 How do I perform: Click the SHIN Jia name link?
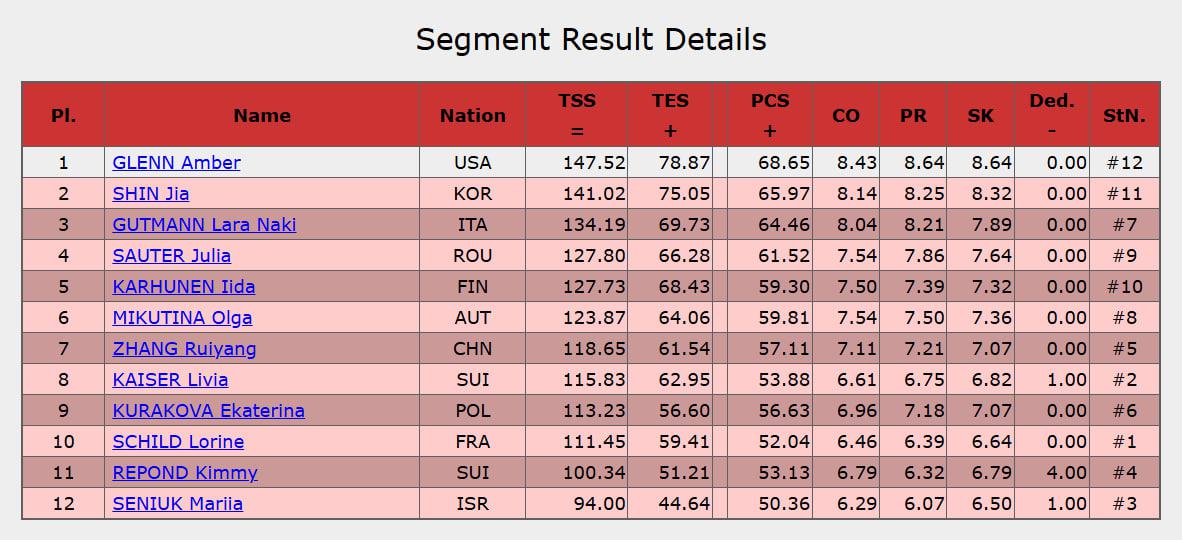click(151, 193)
